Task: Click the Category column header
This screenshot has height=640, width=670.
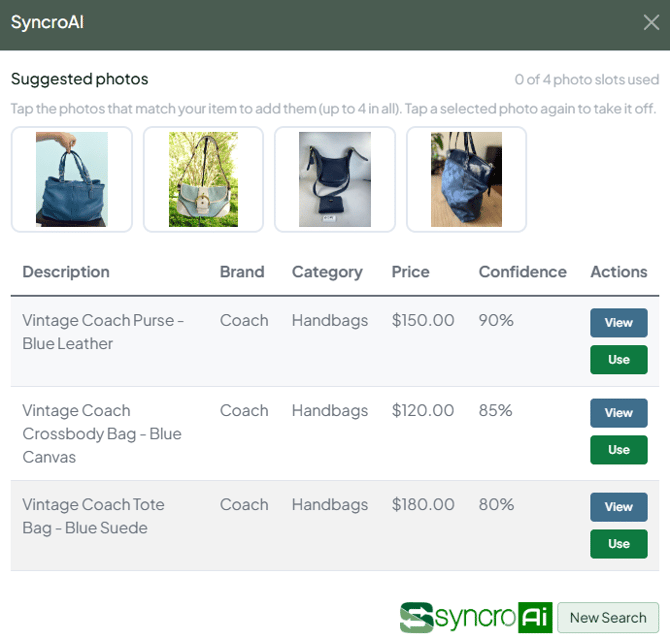Action: click(327, 272)
